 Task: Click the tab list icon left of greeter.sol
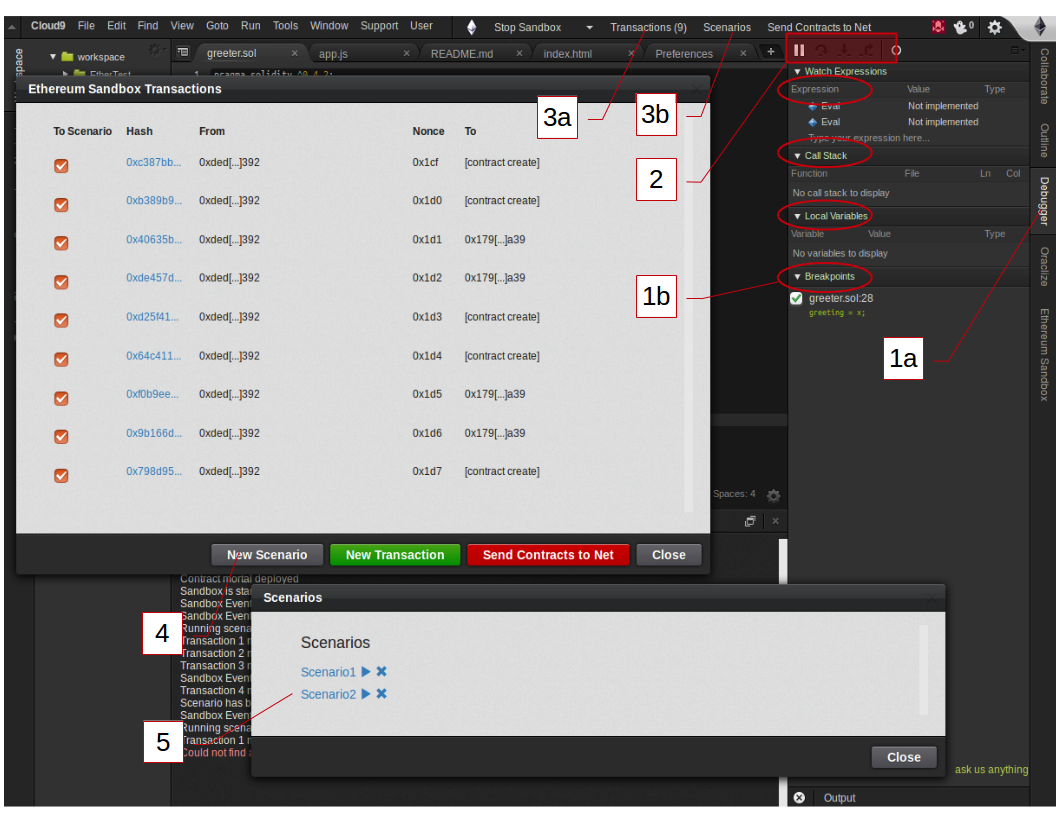click(x=183, y=52)
